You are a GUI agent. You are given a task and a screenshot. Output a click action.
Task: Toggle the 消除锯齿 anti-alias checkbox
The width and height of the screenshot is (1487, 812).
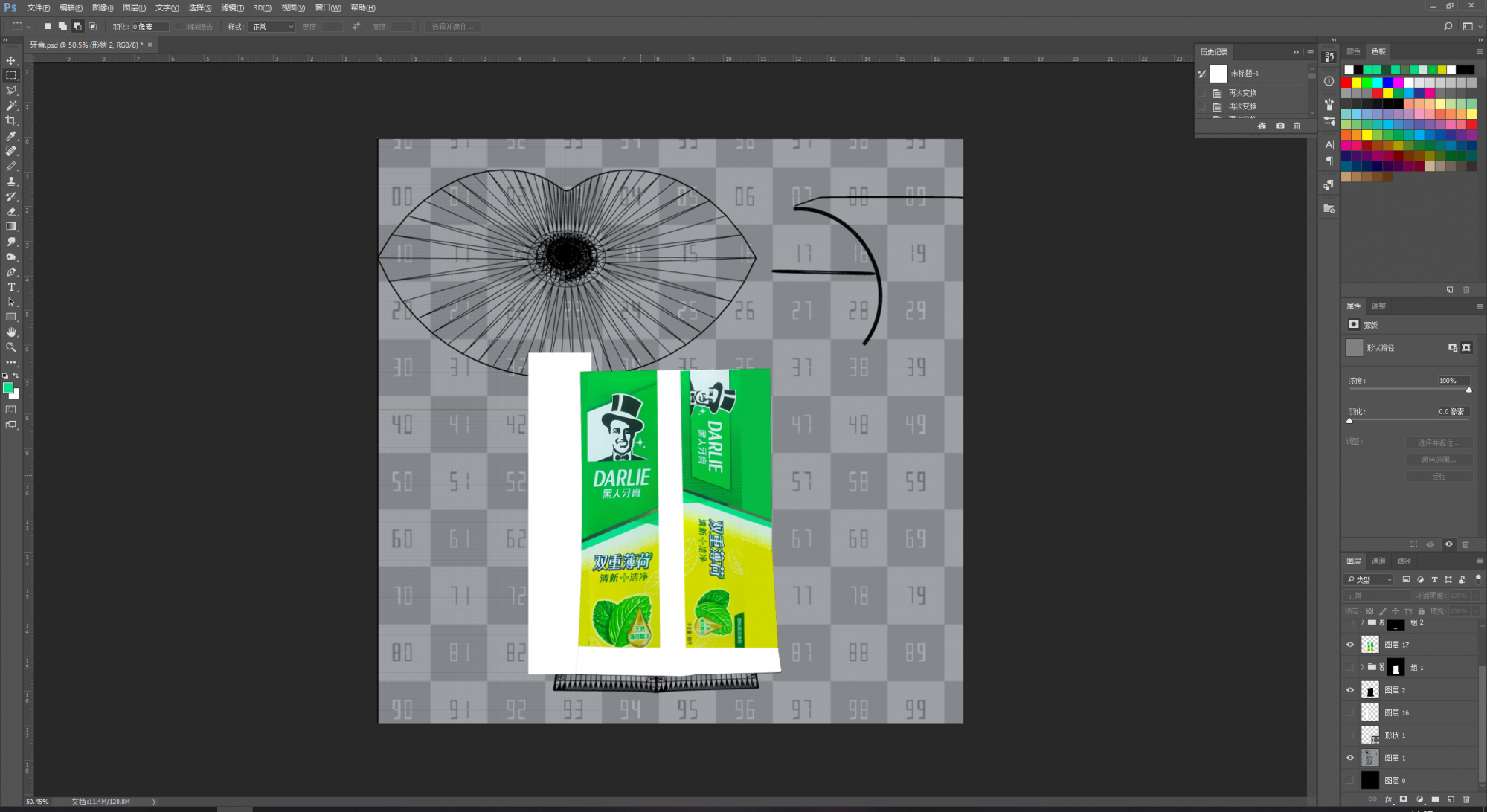(x=179, y=27)
